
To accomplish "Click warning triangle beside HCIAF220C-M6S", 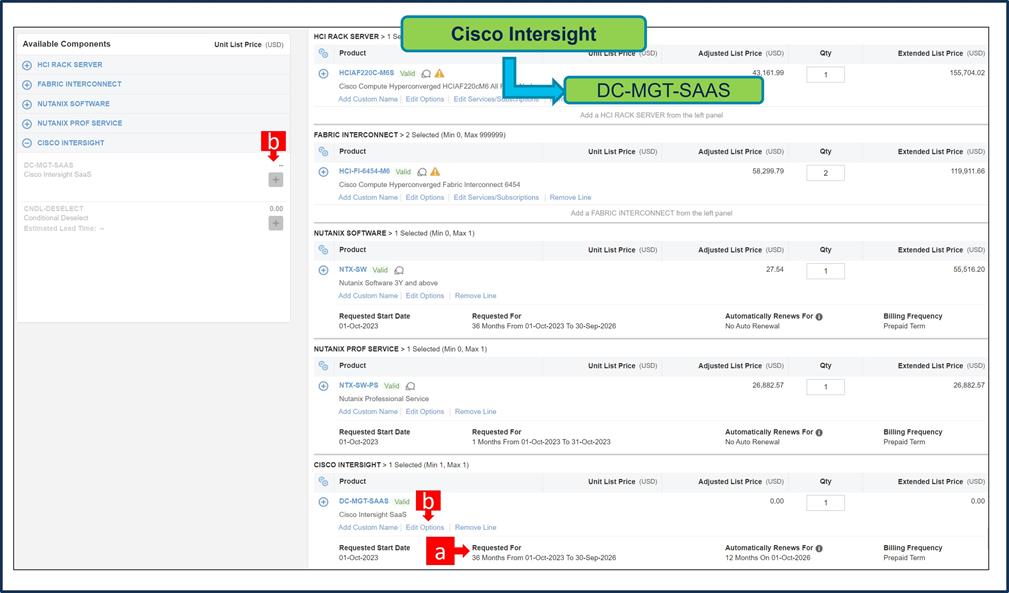I will tap(439, 73).
